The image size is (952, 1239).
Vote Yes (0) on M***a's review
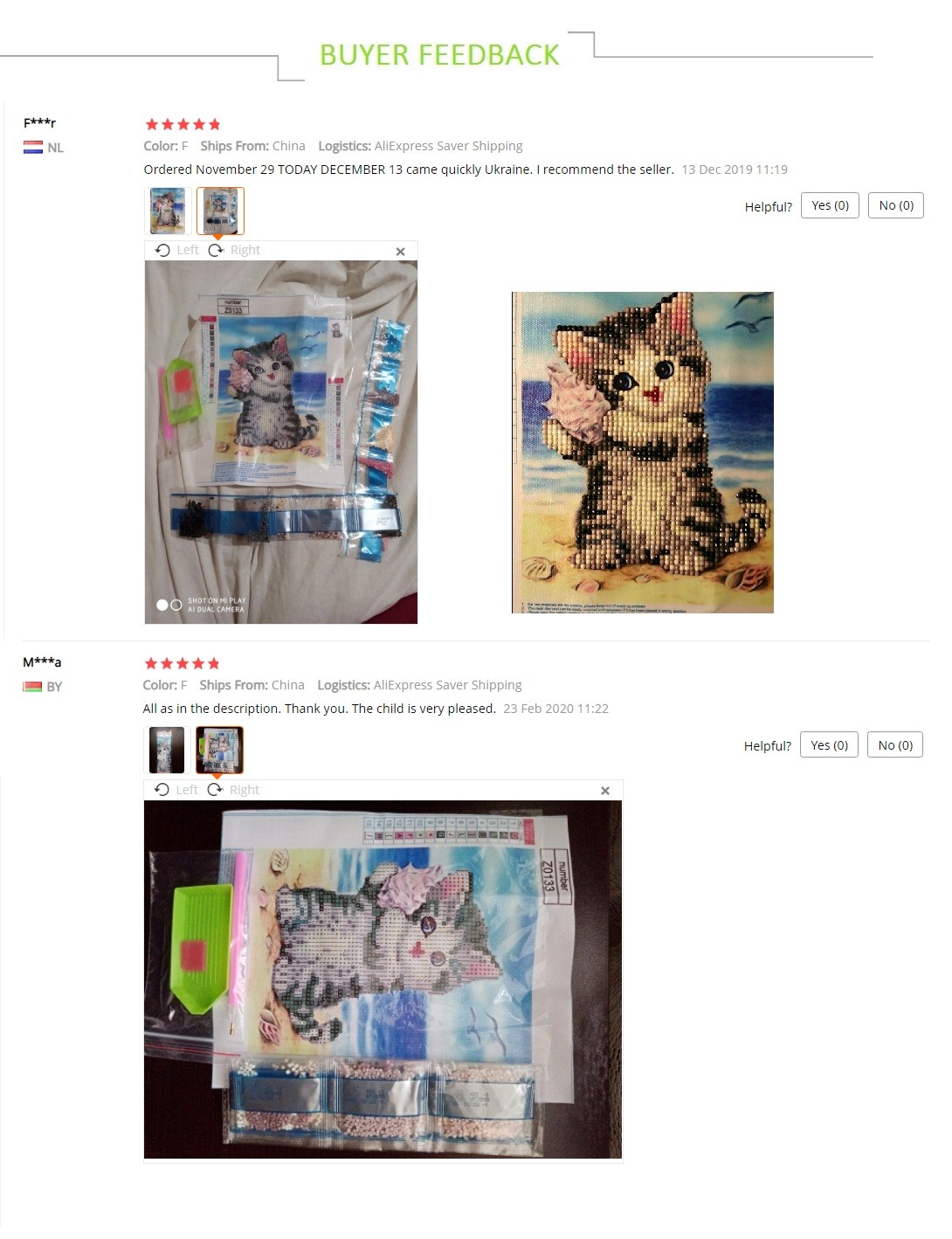[829, 745]
